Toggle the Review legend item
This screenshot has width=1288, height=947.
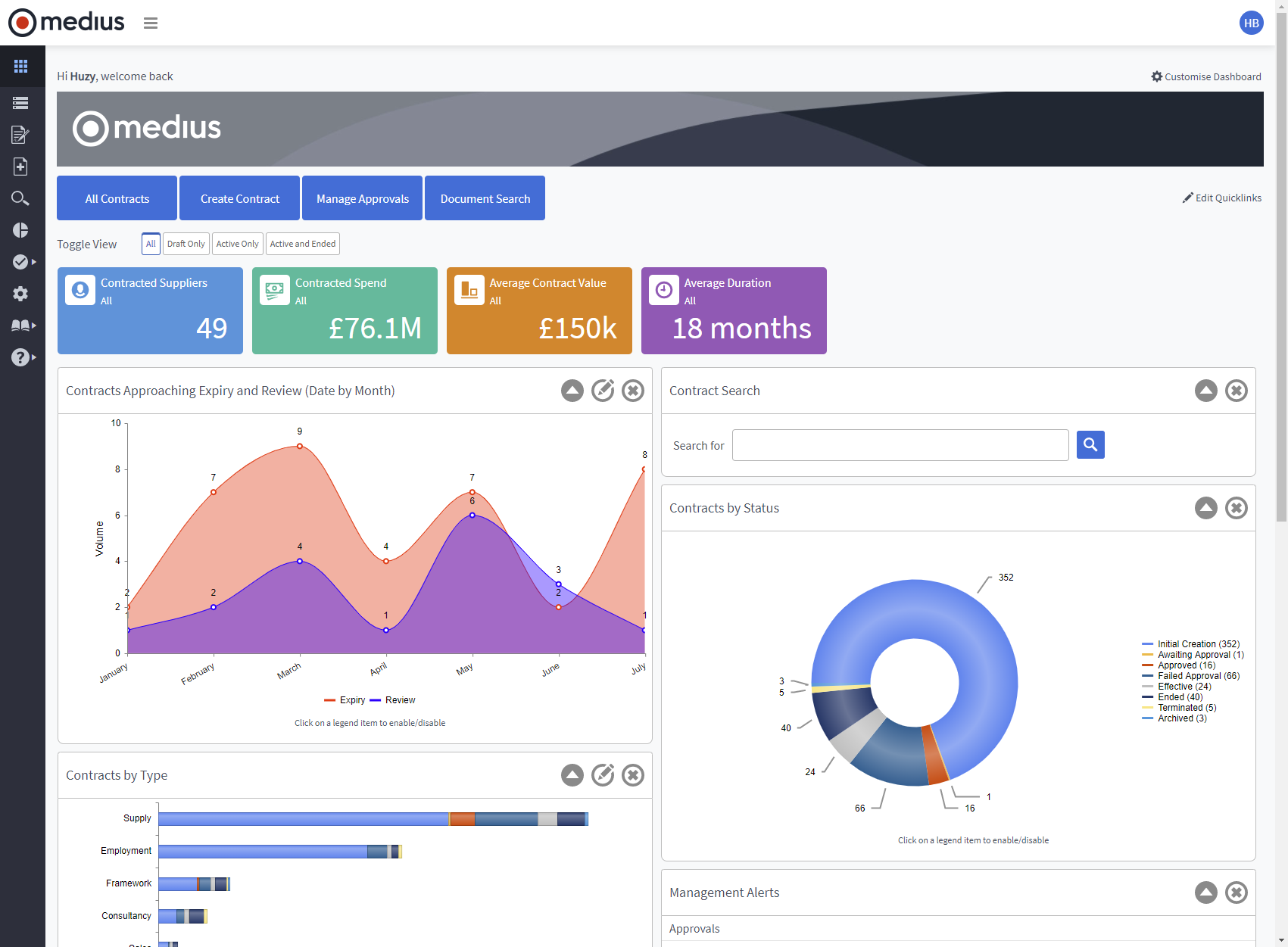pos(393,700)
